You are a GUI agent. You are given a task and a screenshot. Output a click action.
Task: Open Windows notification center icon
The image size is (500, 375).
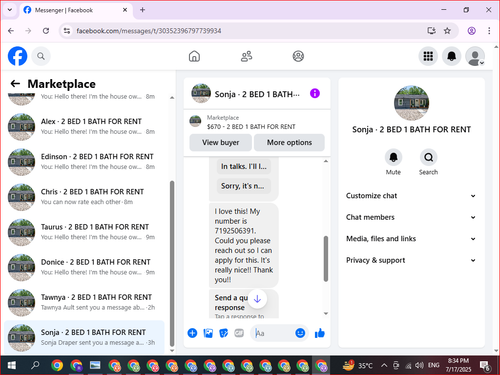point(485,366)
